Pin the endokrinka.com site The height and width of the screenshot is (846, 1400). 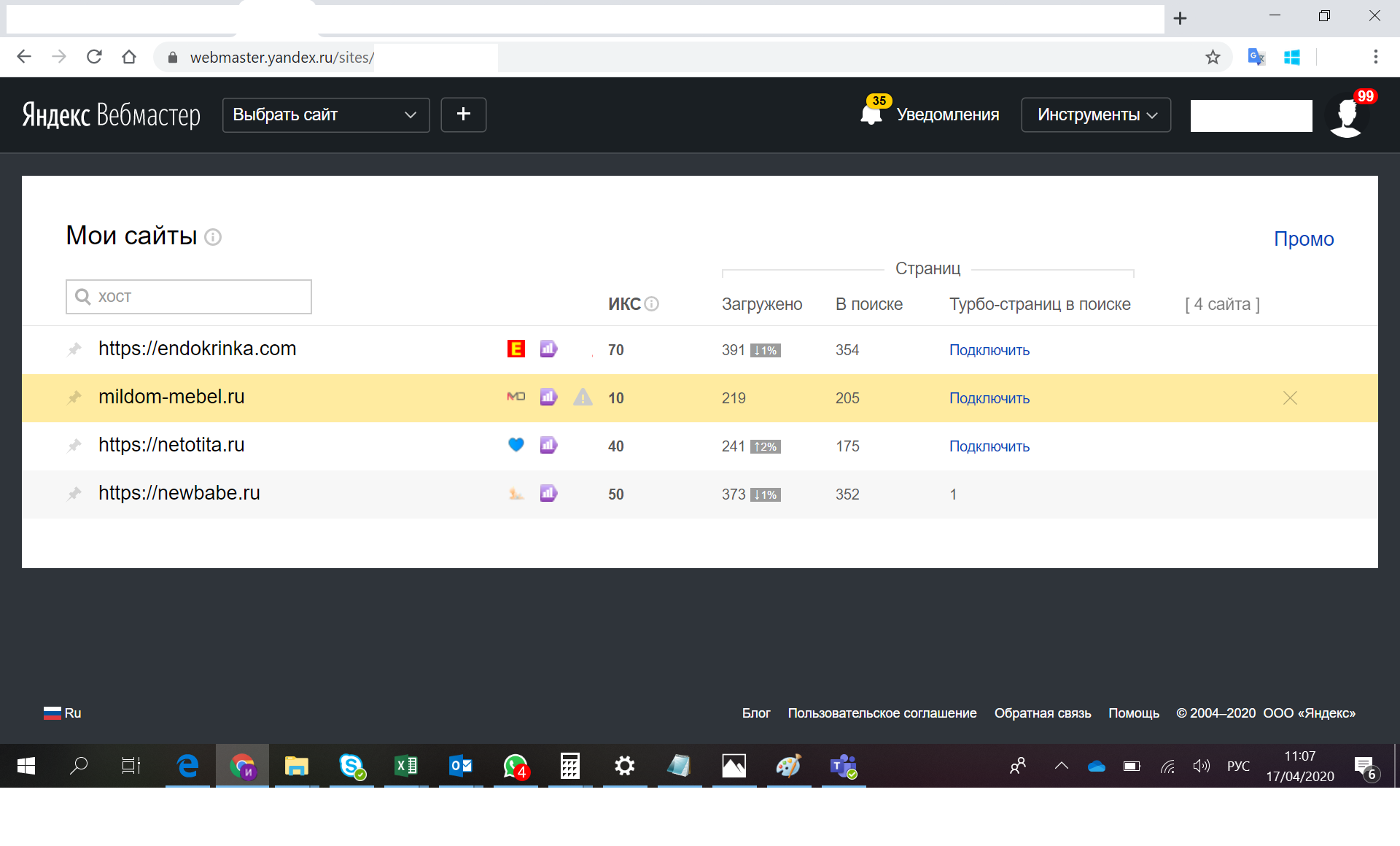(x=74, y=349)
